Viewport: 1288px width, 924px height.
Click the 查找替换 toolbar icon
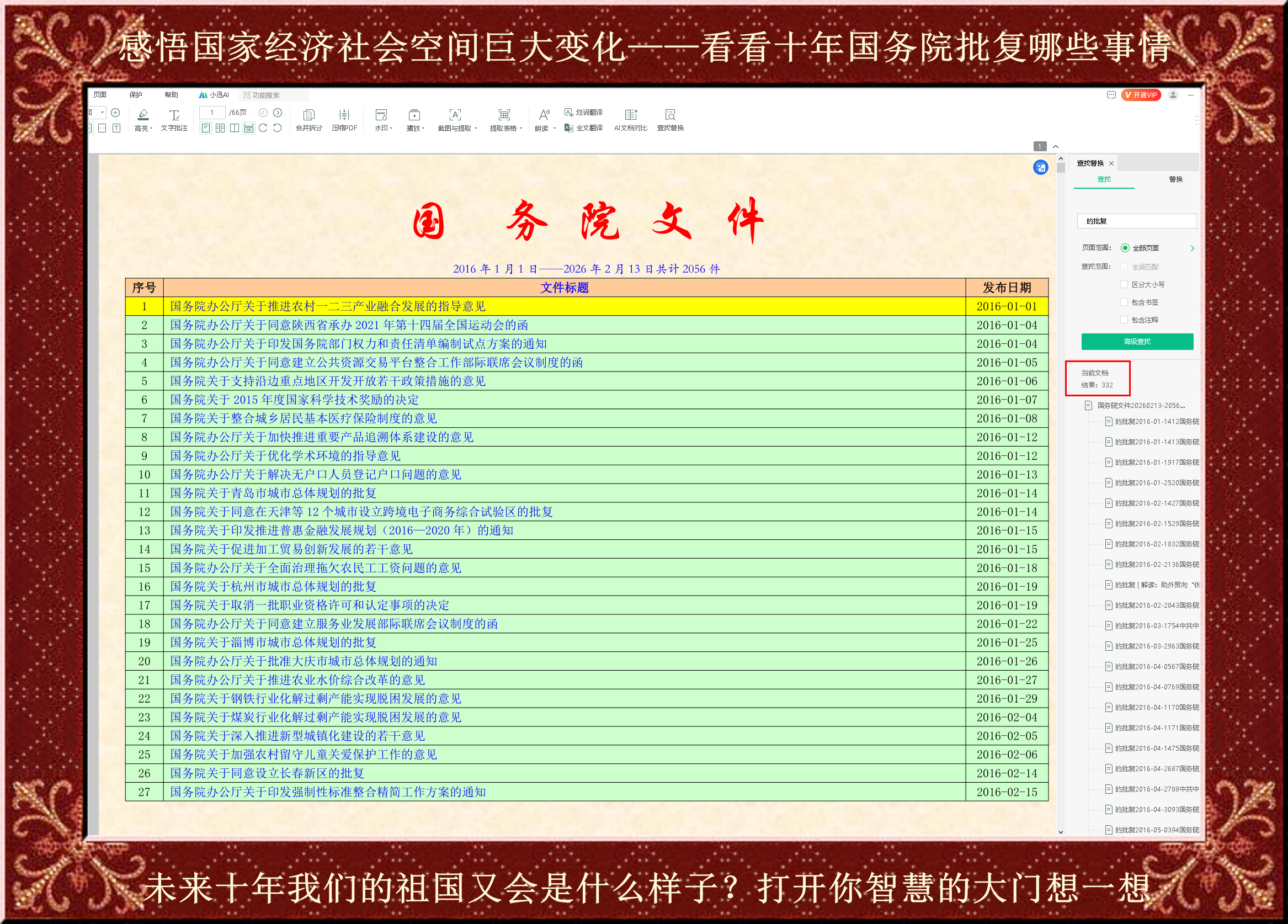click(x=670, y=115)
